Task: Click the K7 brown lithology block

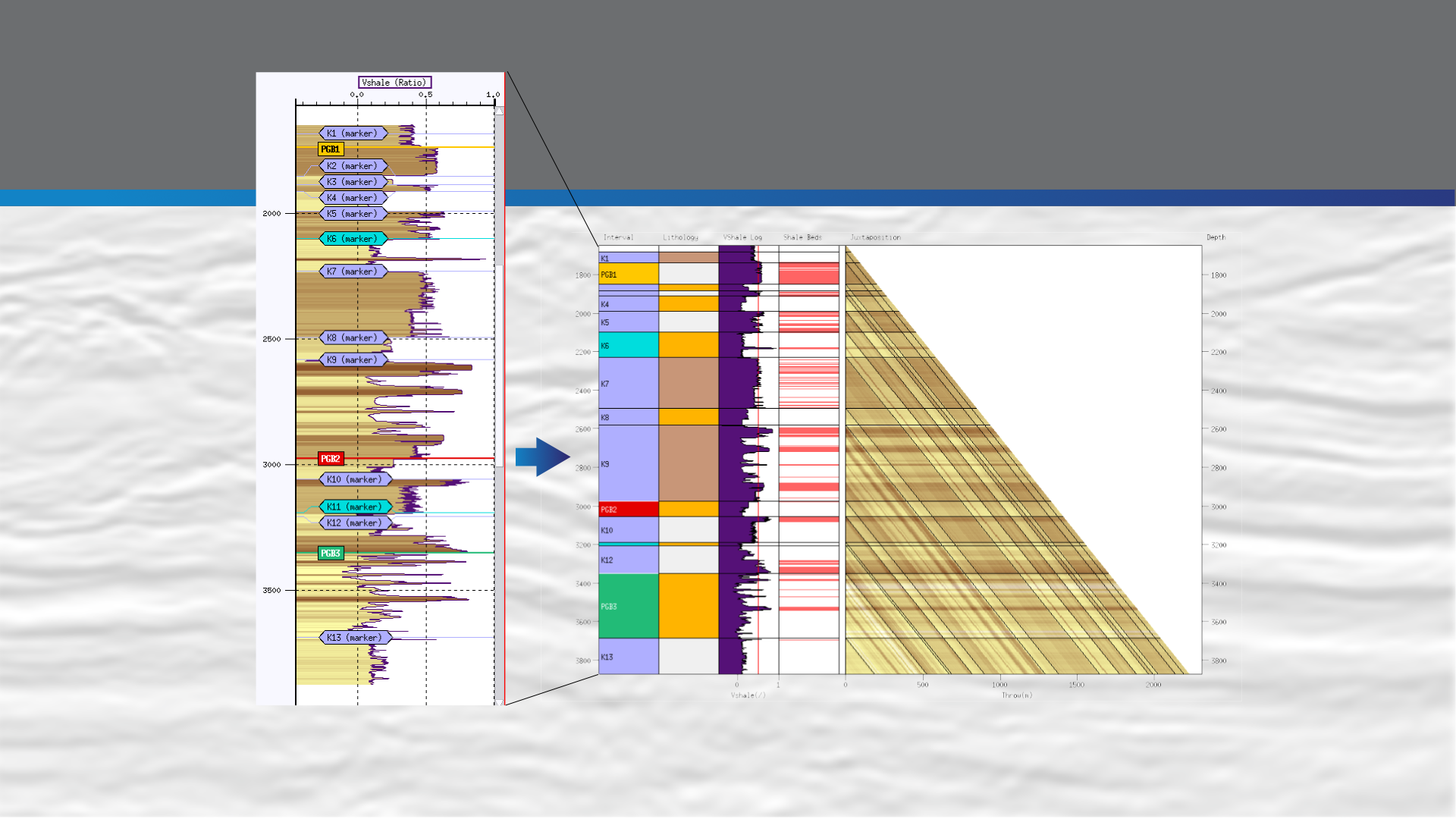Action: 689,384
